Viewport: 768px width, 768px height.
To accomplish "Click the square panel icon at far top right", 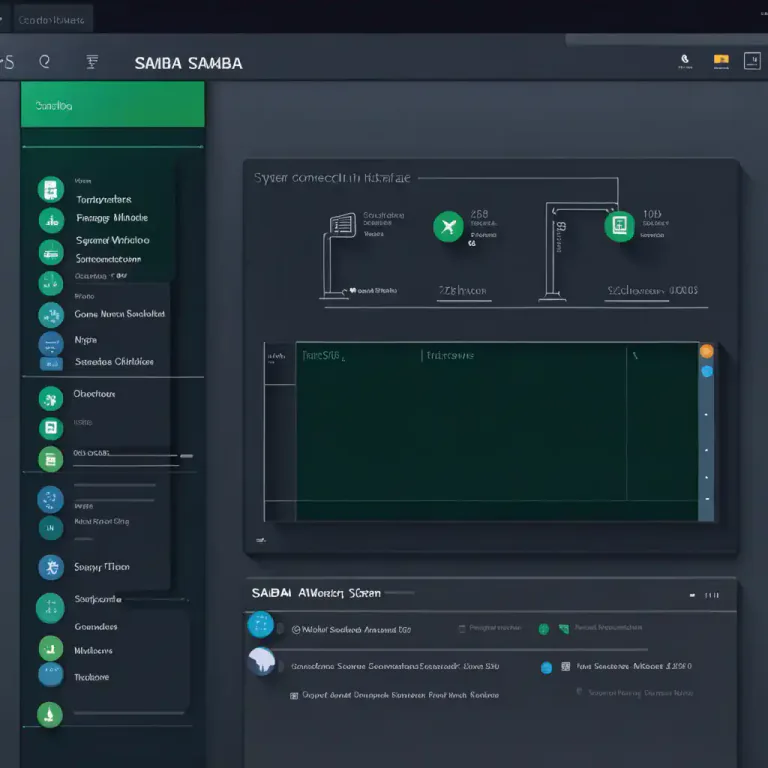I will 752,61.
